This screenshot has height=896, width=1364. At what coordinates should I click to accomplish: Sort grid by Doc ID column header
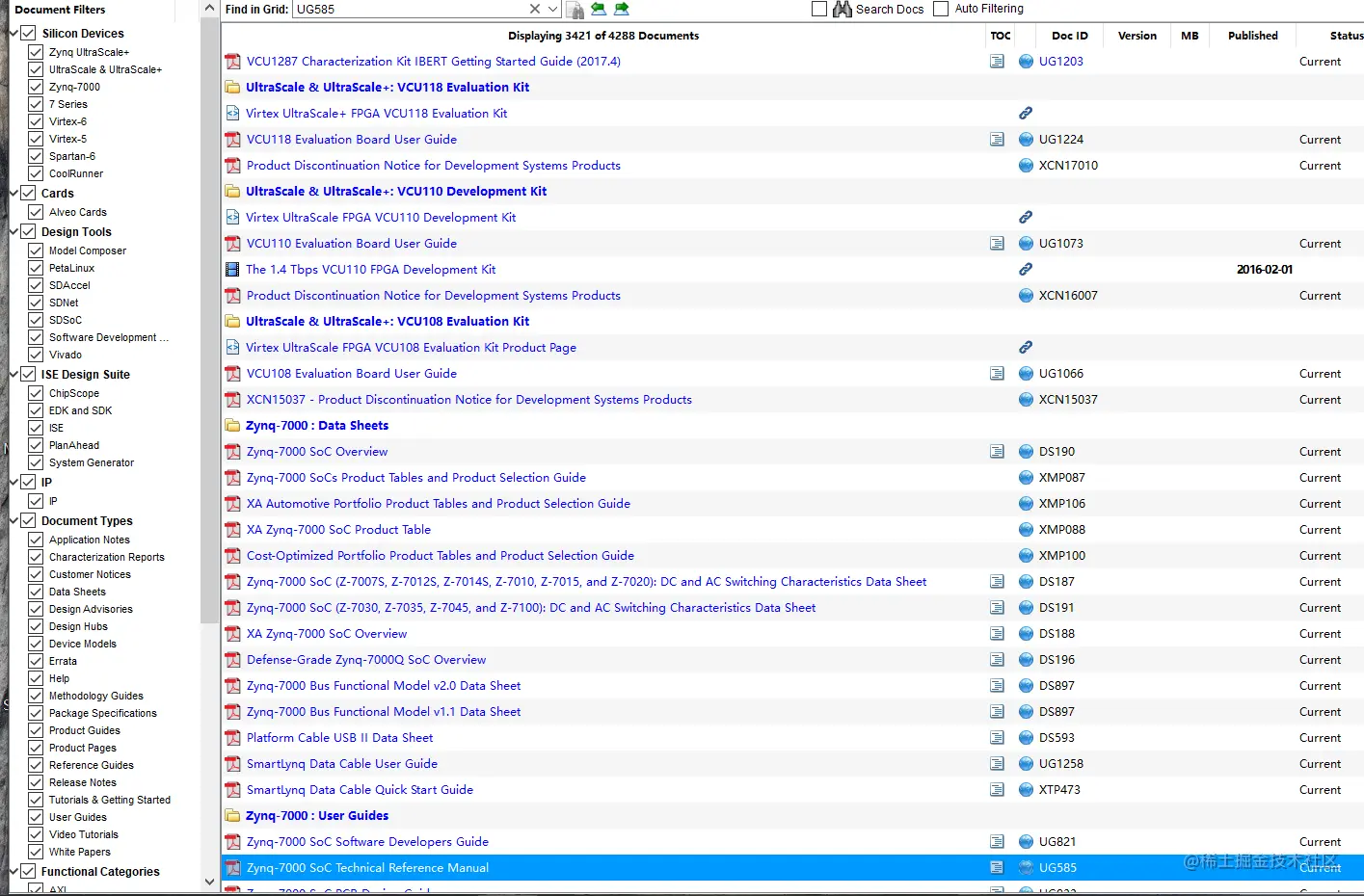click(x=1069, y=36)
